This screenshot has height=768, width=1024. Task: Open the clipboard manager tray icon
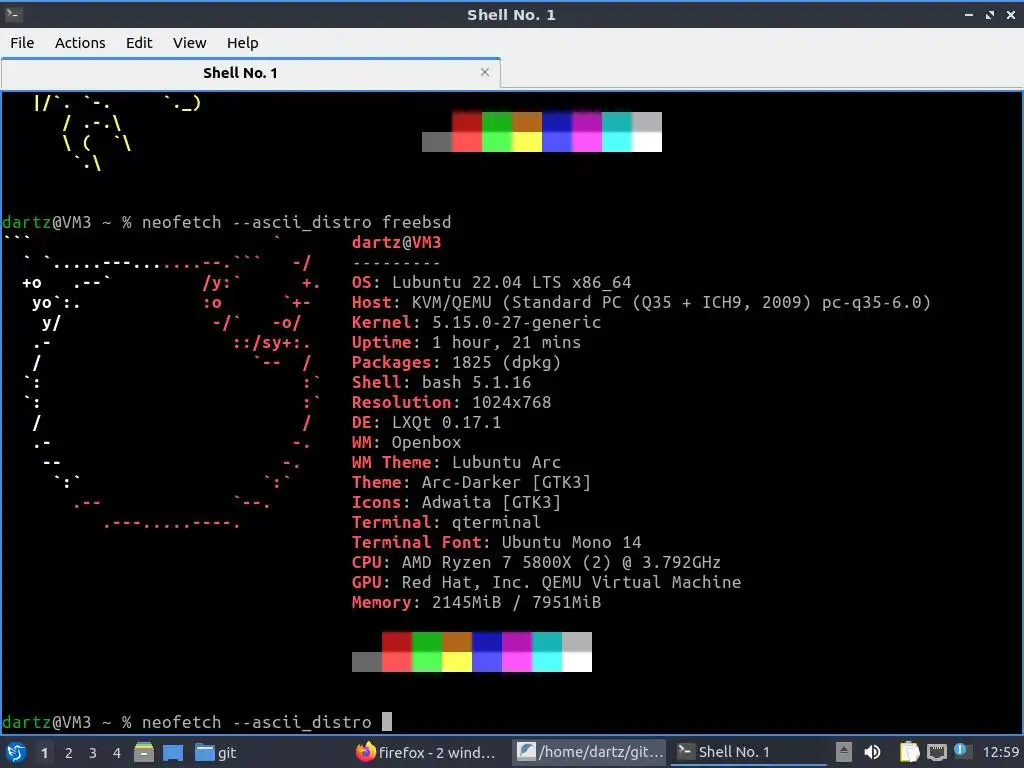(x=909, y=752)
